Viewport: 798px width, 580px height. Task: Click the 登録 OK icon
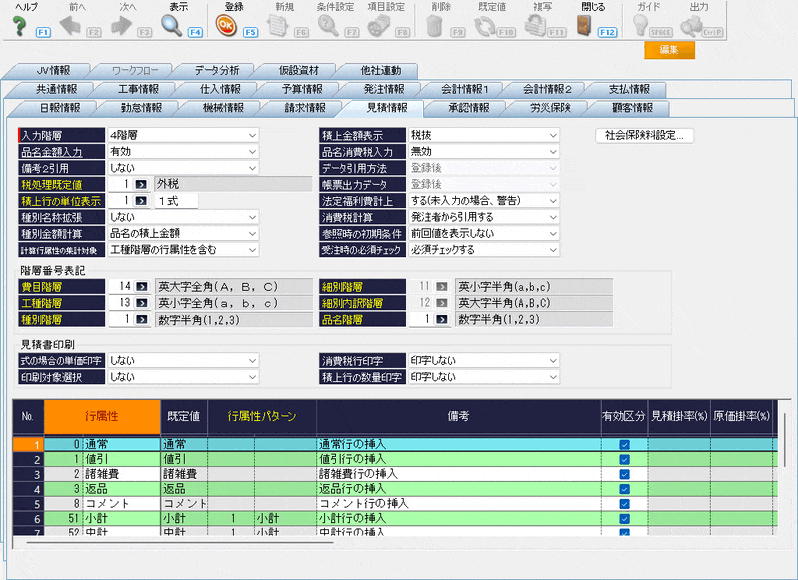pyautogui.click(x=225, y=25)
